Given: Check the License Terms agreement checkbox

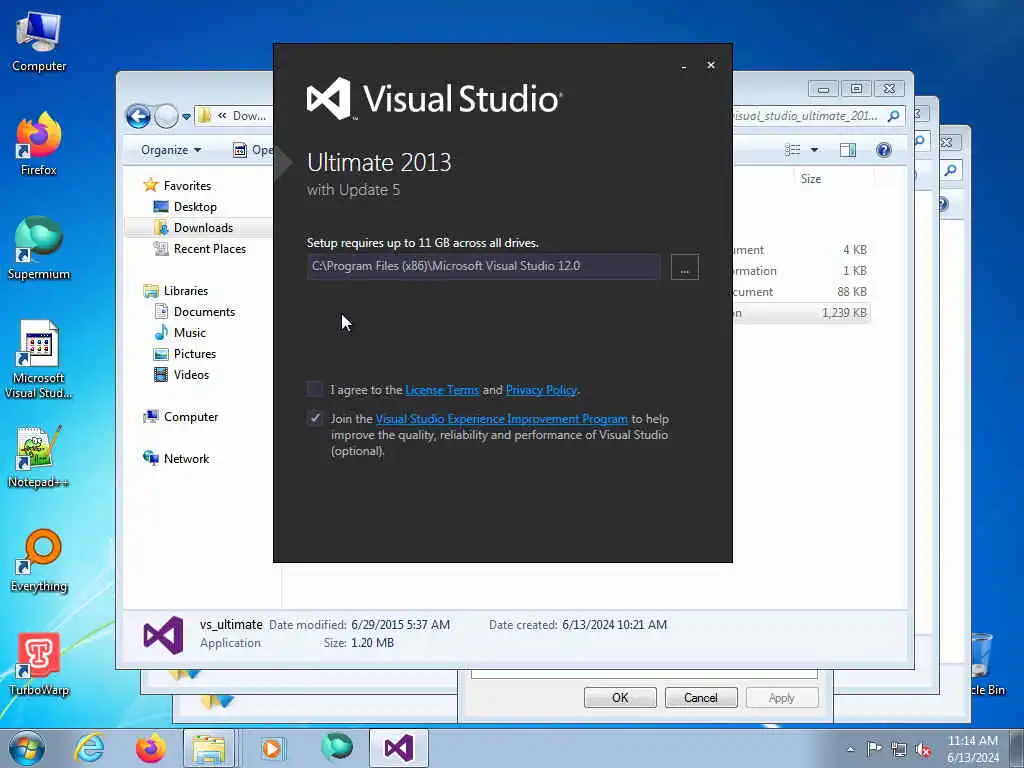Looking at the screenshot, I should 315,389.
